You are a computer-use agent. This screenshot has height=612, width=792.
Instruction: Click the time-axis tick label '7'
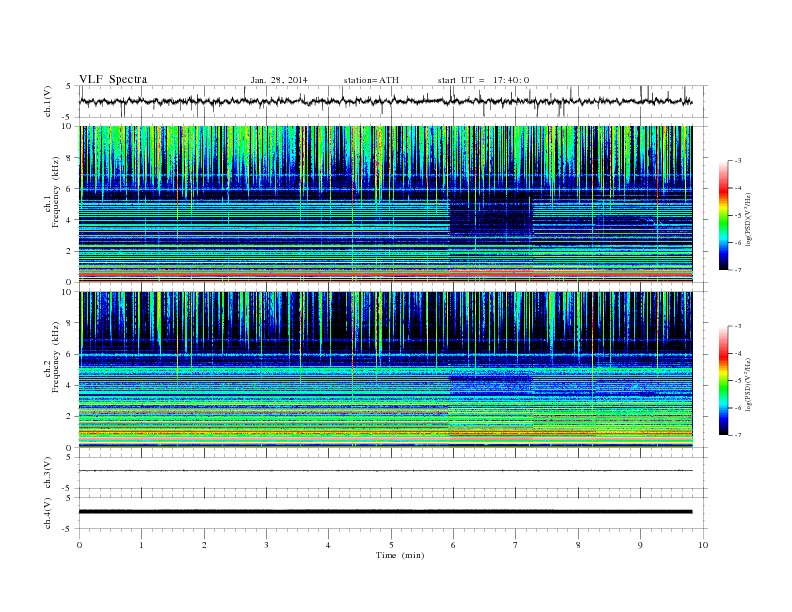point(516,545)
